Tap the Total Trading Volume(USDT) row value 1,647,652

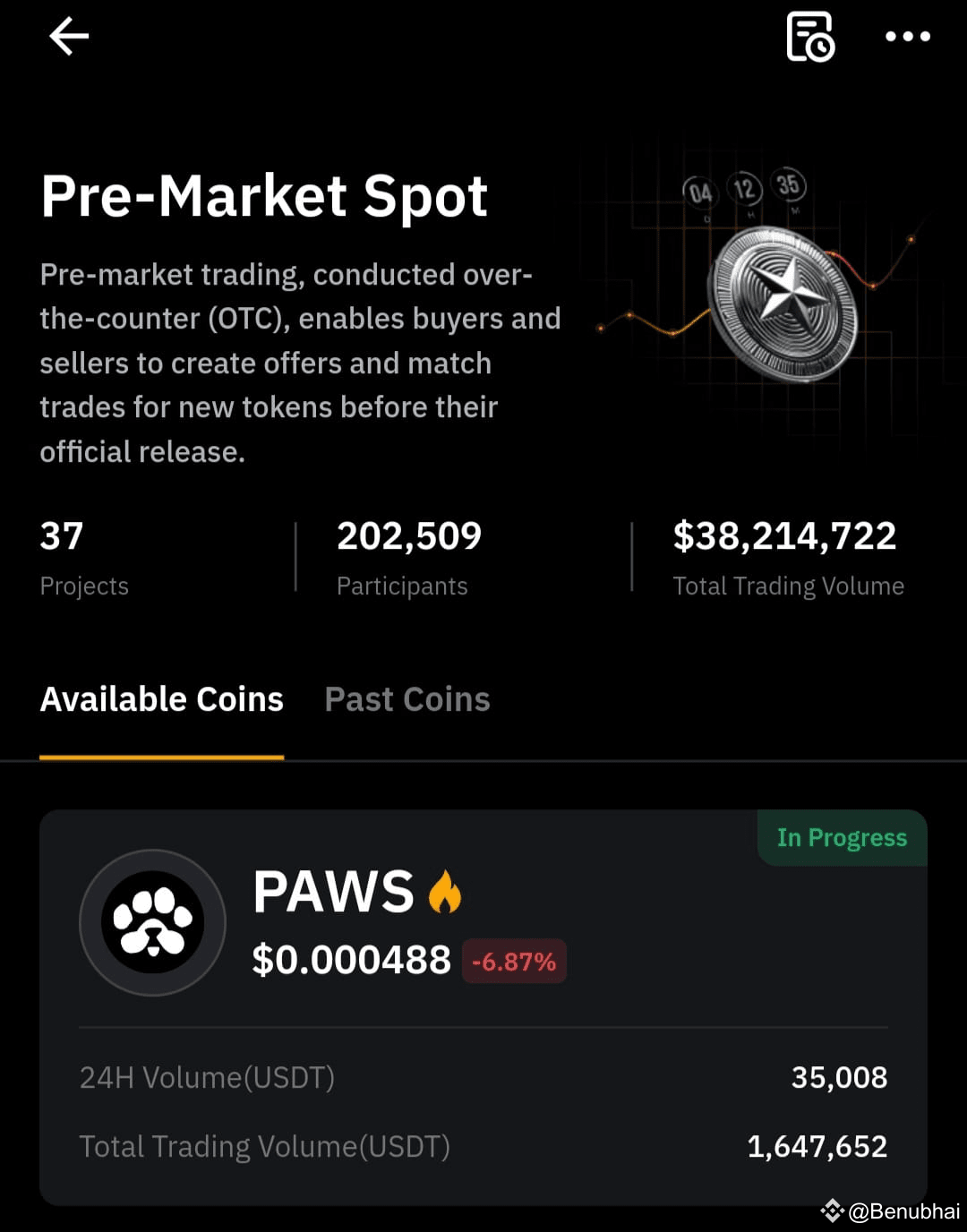[x=817, y=1146]
